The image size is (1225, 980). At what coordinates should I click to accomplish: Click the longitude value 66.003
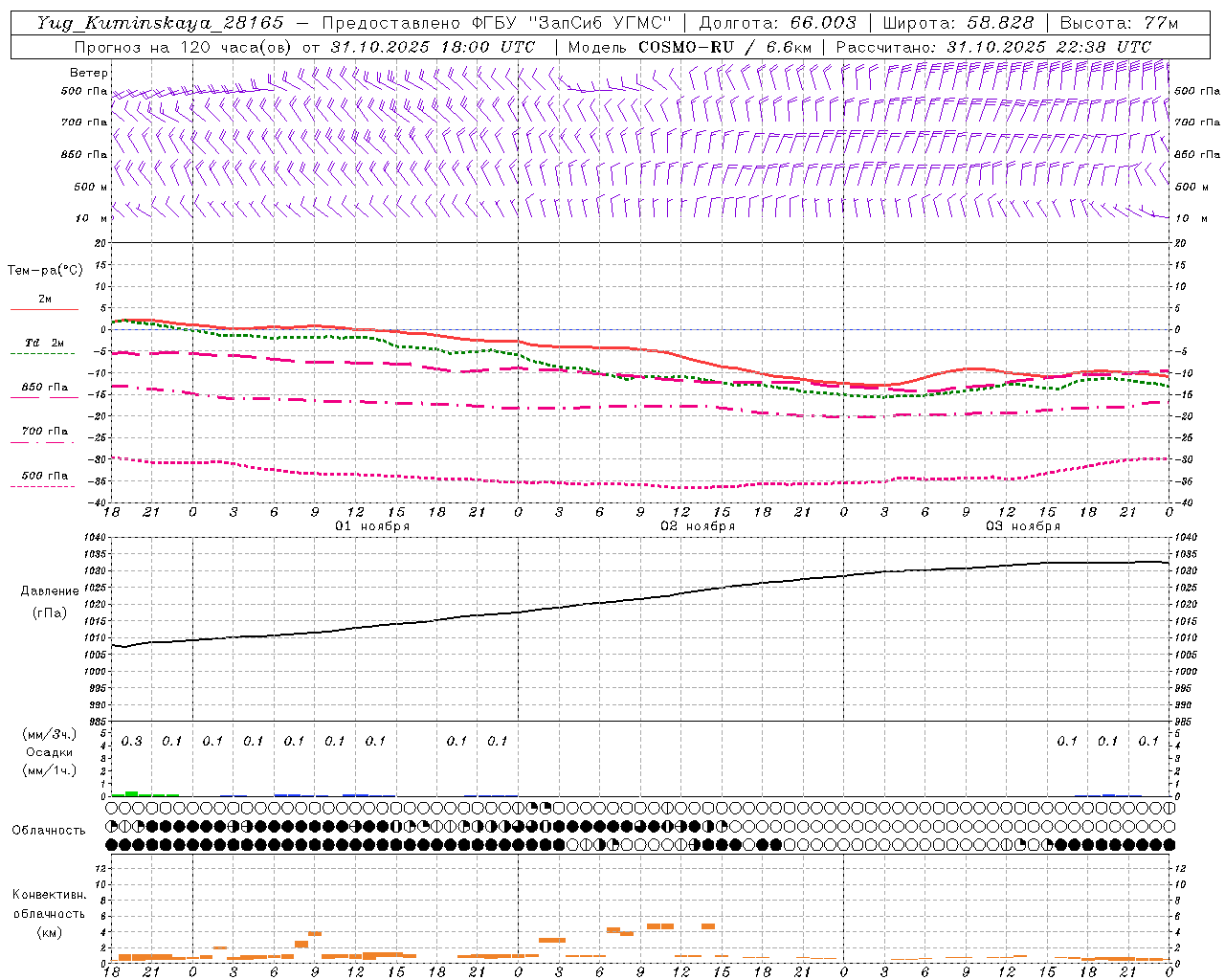pos(823,23)
